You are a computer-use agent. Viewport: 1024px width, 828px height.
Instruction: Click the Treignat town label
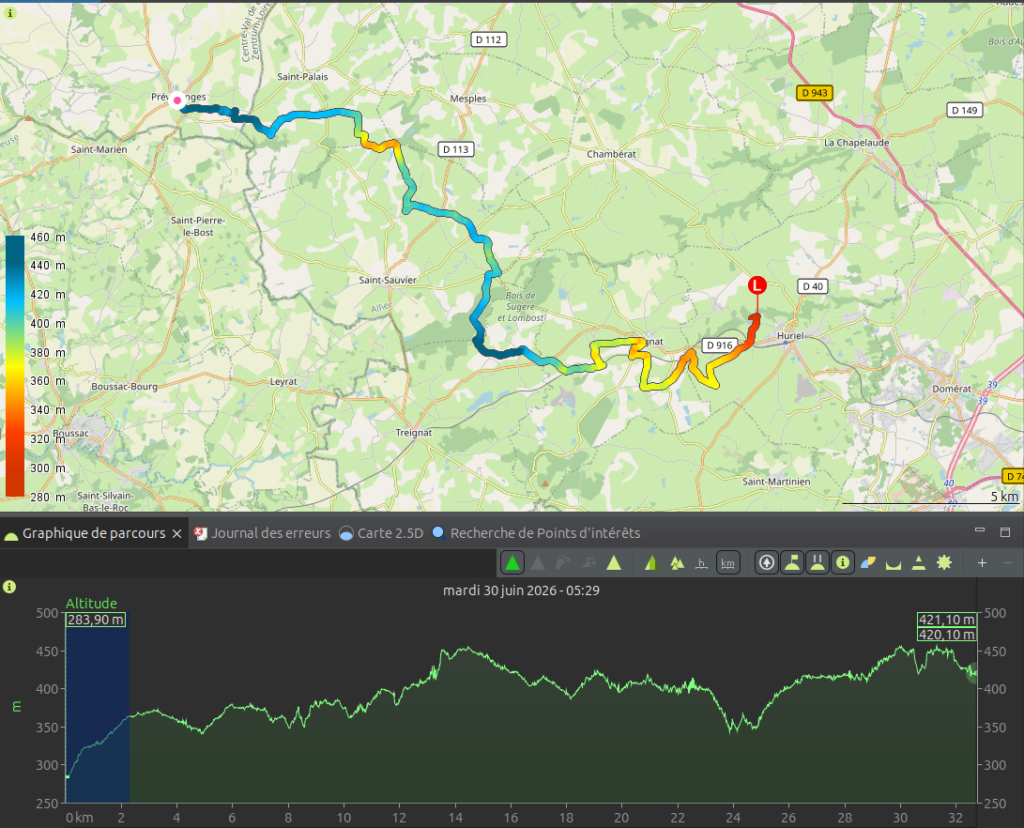(413, 432)
